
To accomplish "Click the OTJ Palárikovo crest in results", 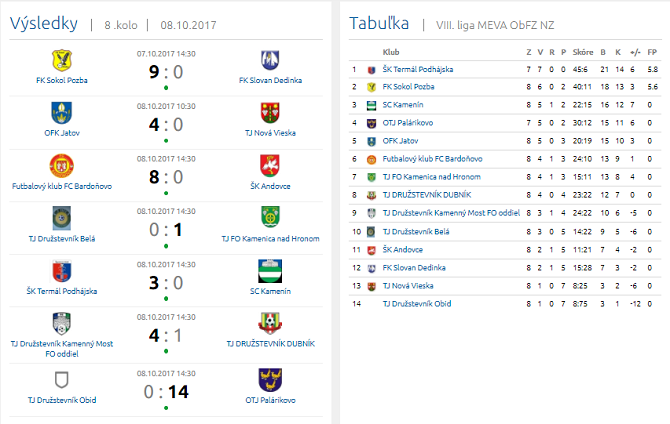I will pyautogui.click(x=271, y=378).
